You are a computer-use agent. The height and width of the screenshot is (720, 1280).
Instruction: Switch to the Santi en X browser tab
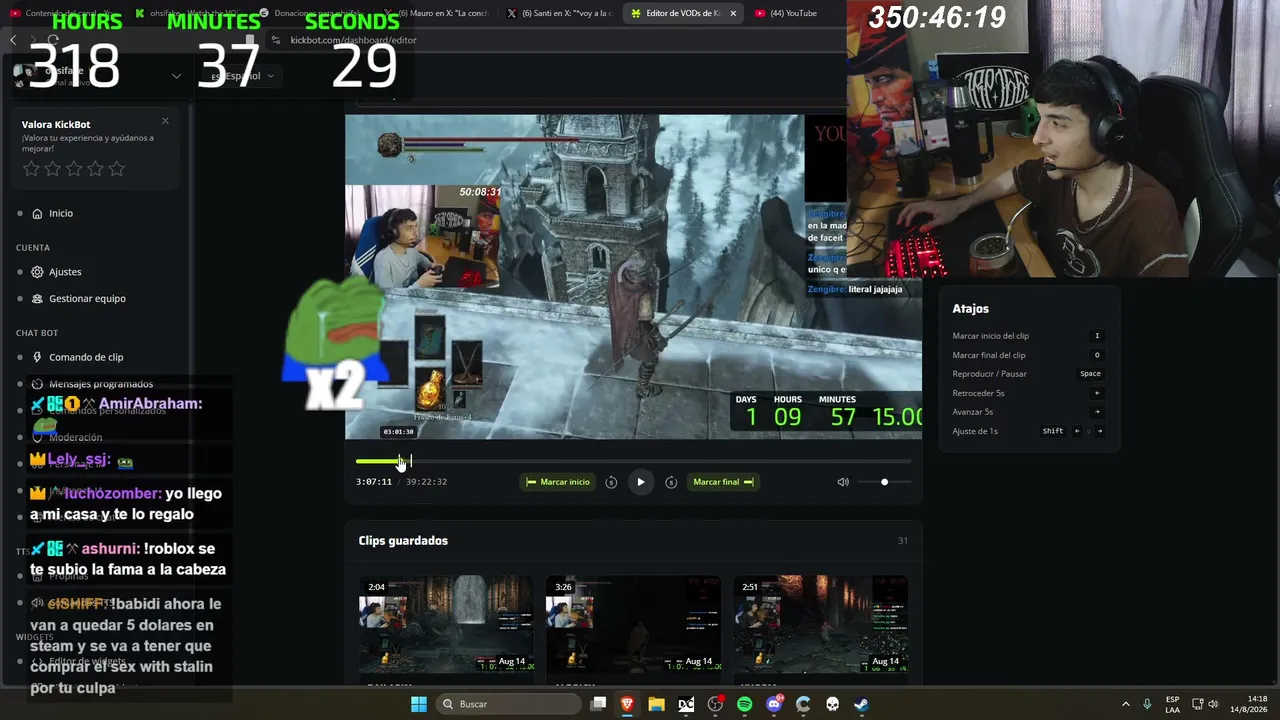point(560,13)
